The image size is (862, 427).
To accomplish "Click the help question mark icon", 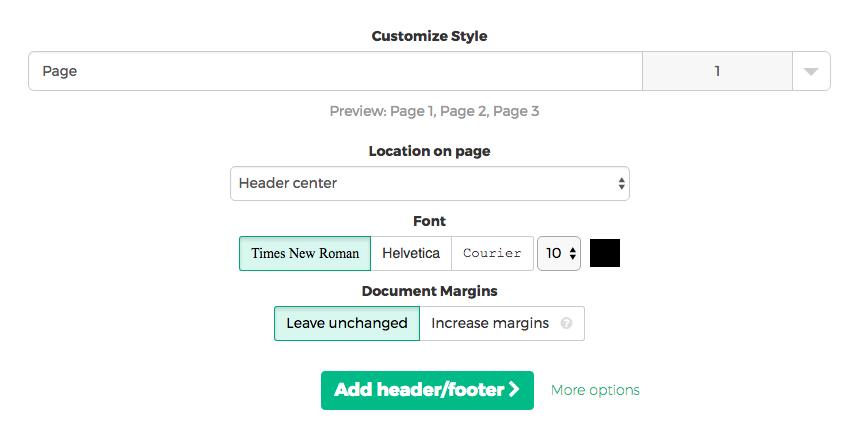I will [x=567, y=324].
